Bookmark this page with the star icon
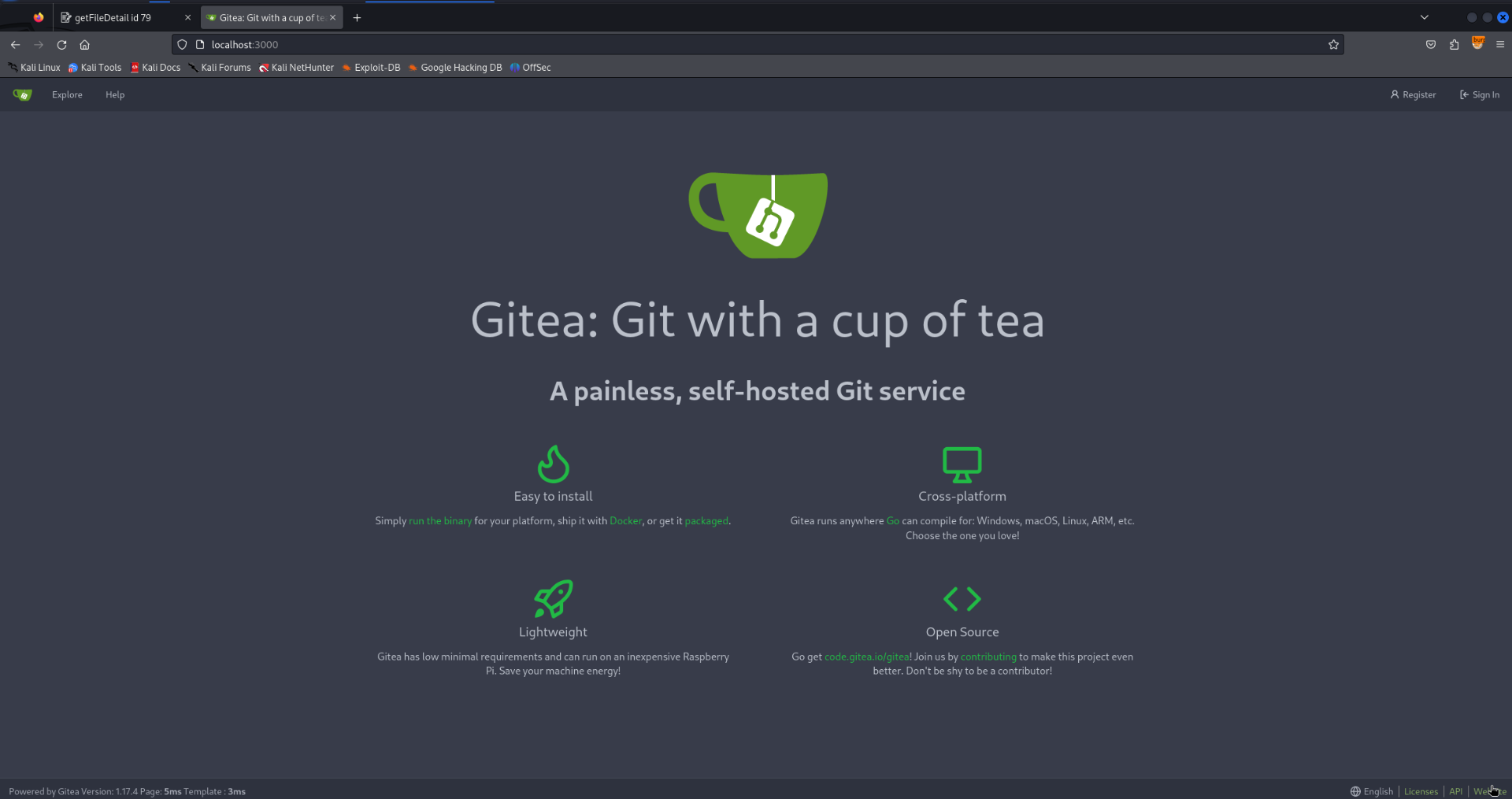1512x799 pixels. [1333, 45]
